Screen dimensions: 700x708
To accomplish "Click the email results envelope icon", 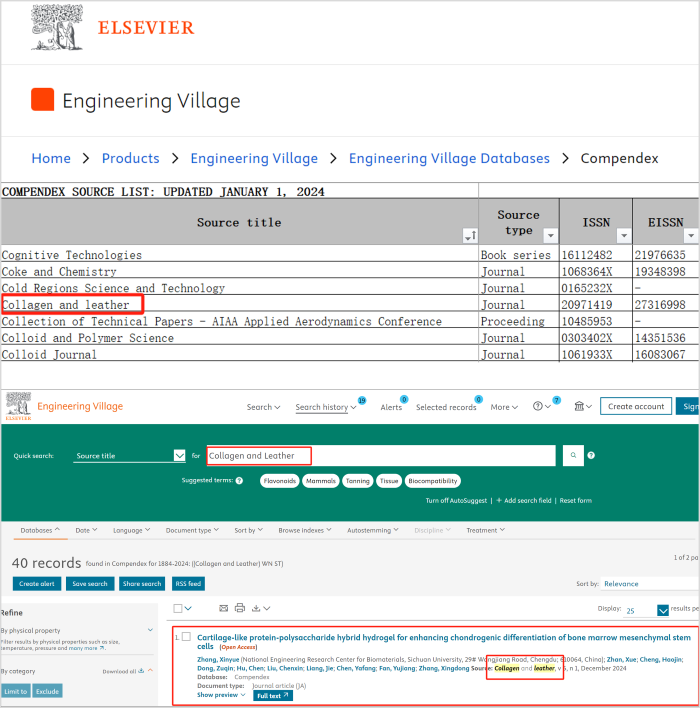I will point(224,608).
